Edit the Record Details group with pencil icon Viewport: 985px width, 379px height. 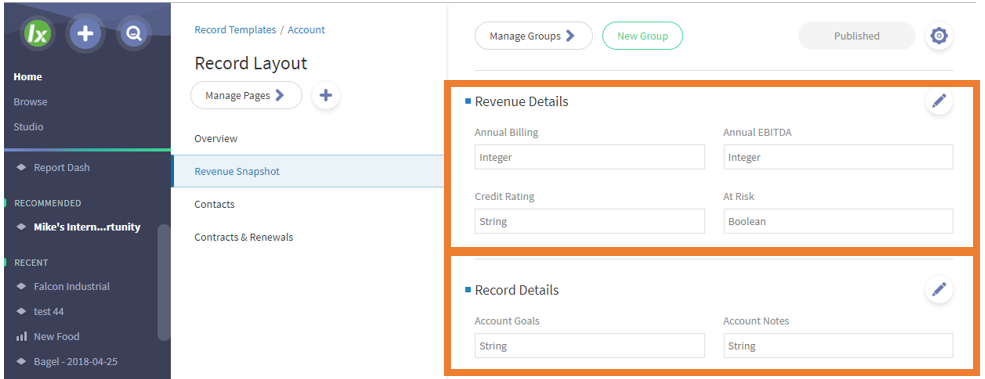(x=939, y=289)
